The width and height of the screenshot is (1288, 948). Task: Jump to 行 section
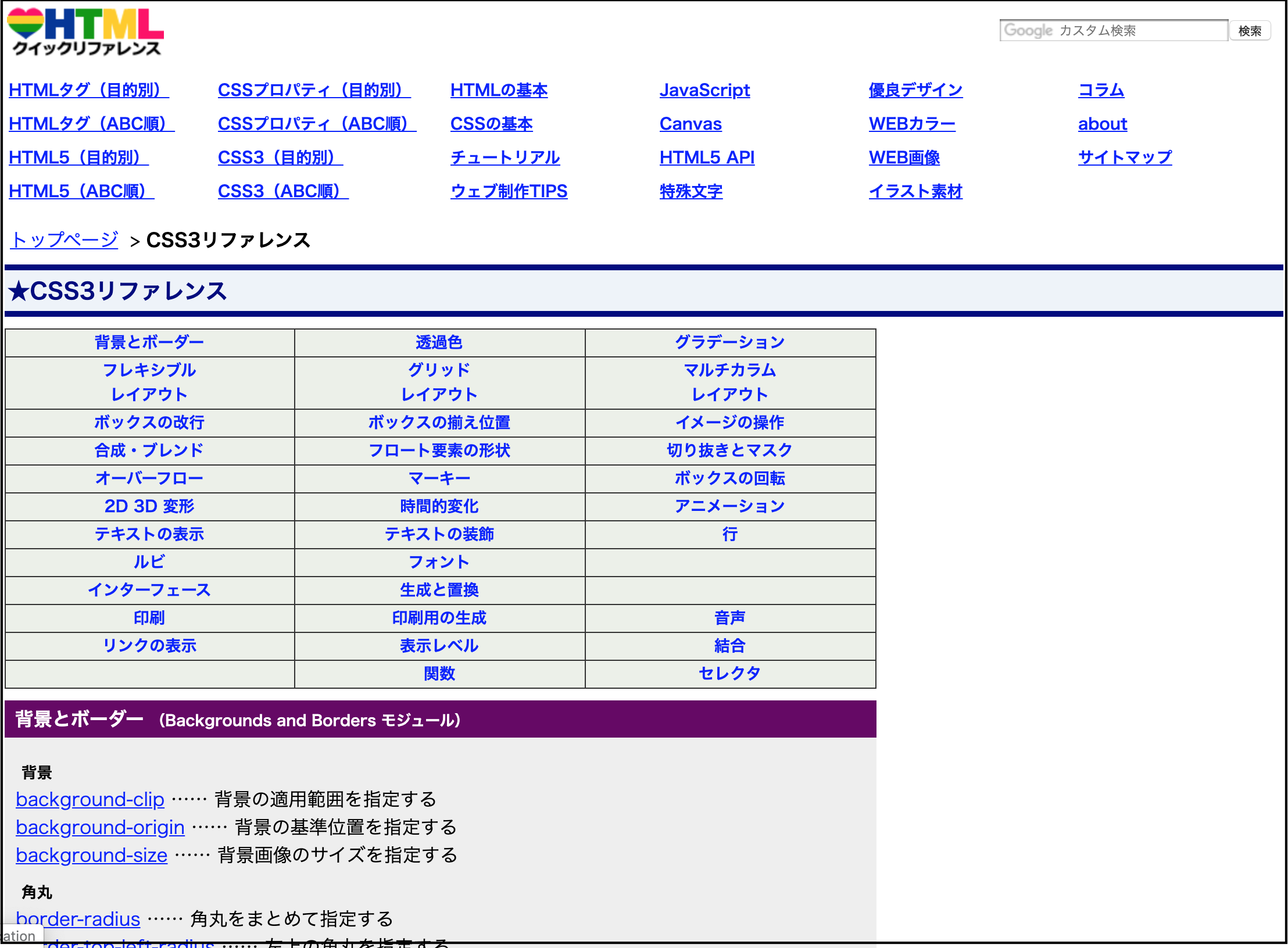730,534
